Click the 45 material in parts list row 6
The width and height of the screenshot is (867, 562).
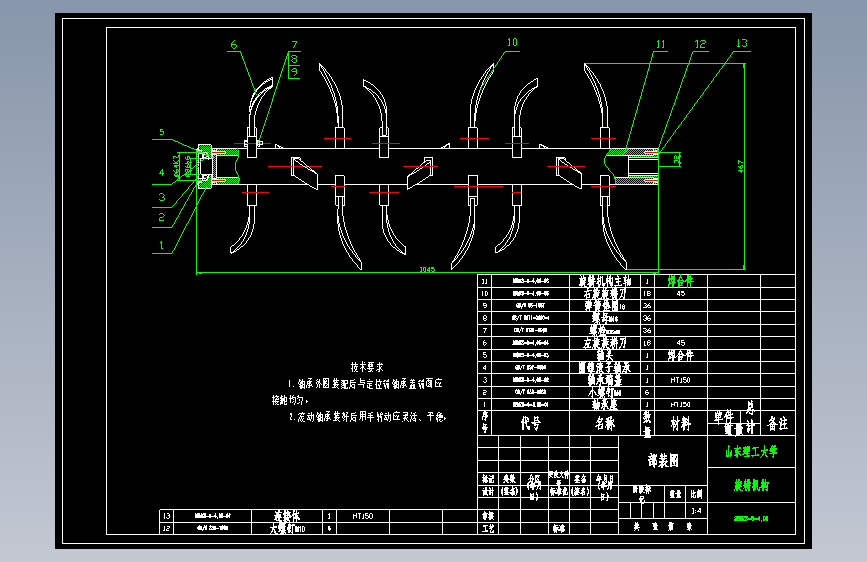[681, 342]
